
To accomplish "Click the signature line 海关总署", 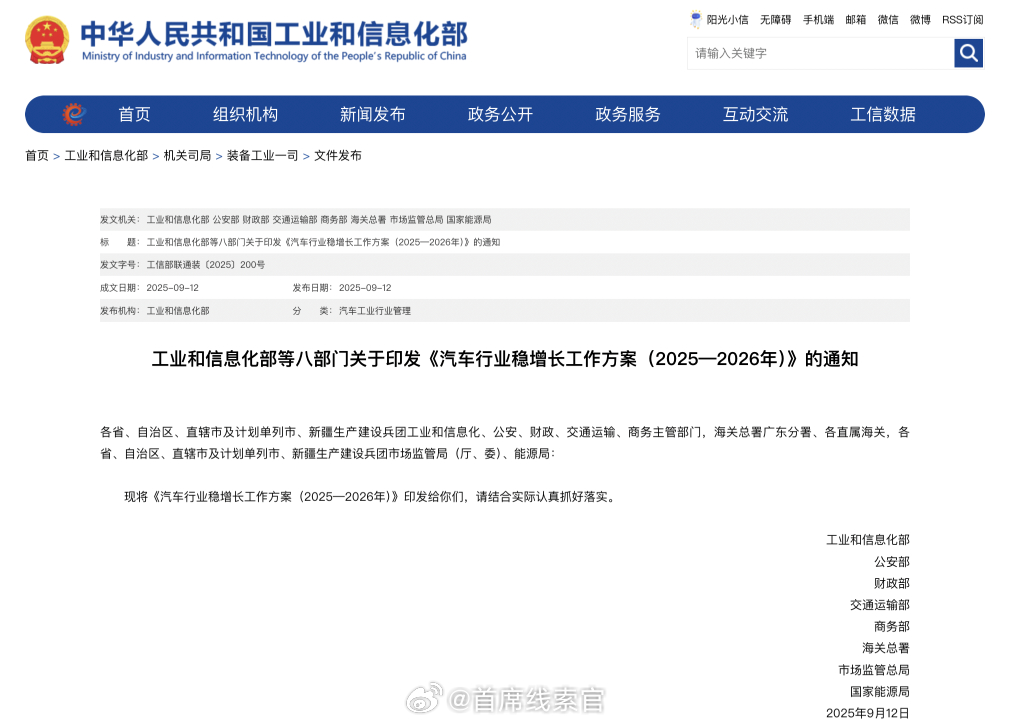I will [x=886, y=648].
